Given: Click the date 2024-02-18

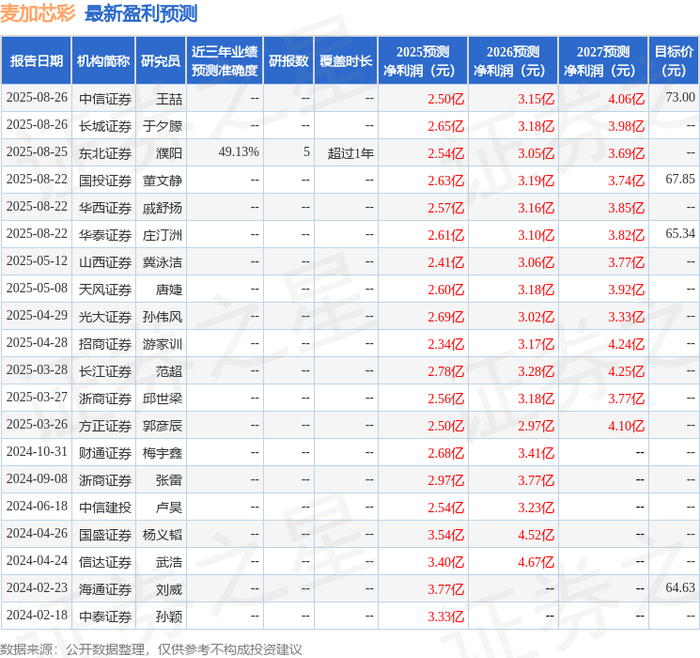Looking at the screenshot, I should (37, 615).
